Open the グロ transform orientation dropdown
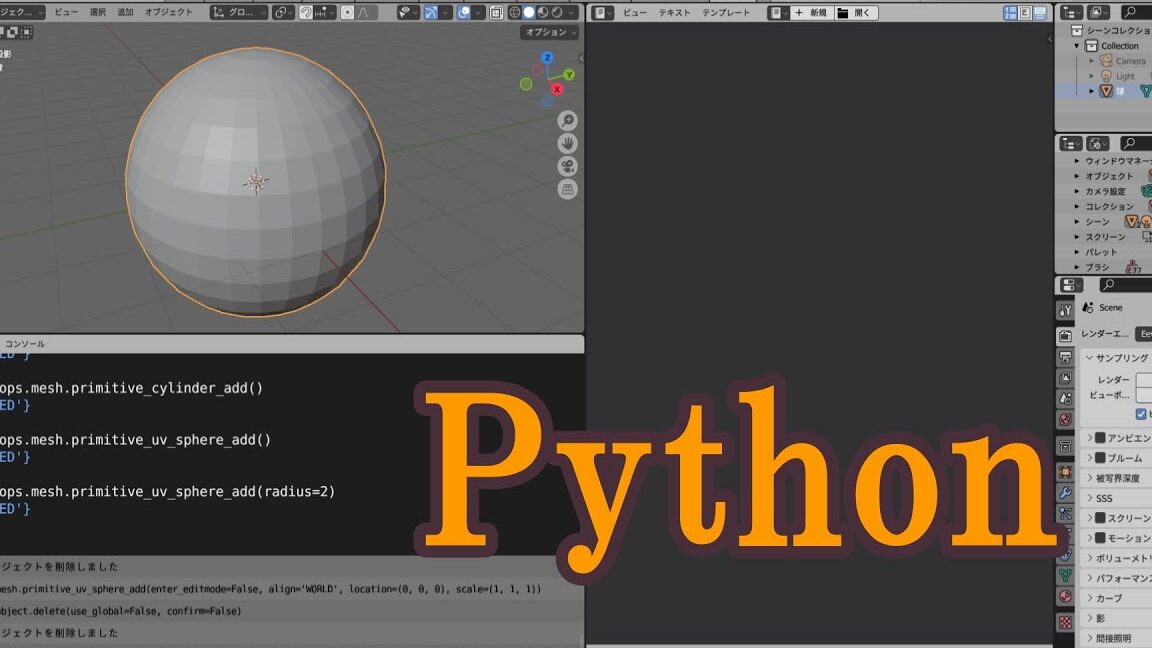 pos(237,13)
